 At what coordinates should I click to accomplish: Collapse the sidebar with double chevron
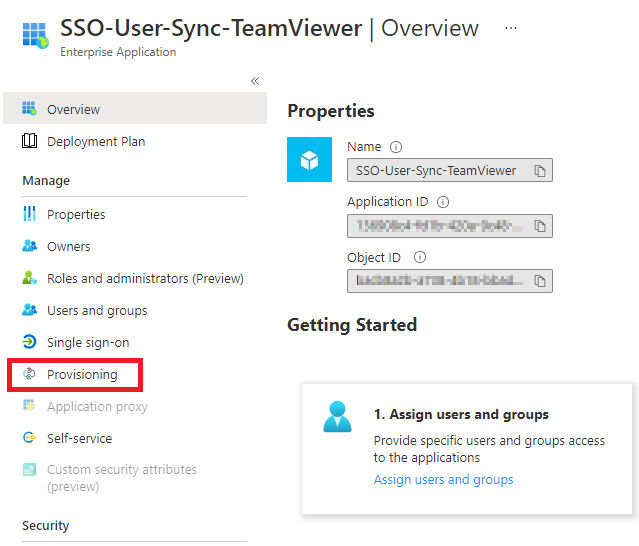pyautogui.click(x=255, y=81)
